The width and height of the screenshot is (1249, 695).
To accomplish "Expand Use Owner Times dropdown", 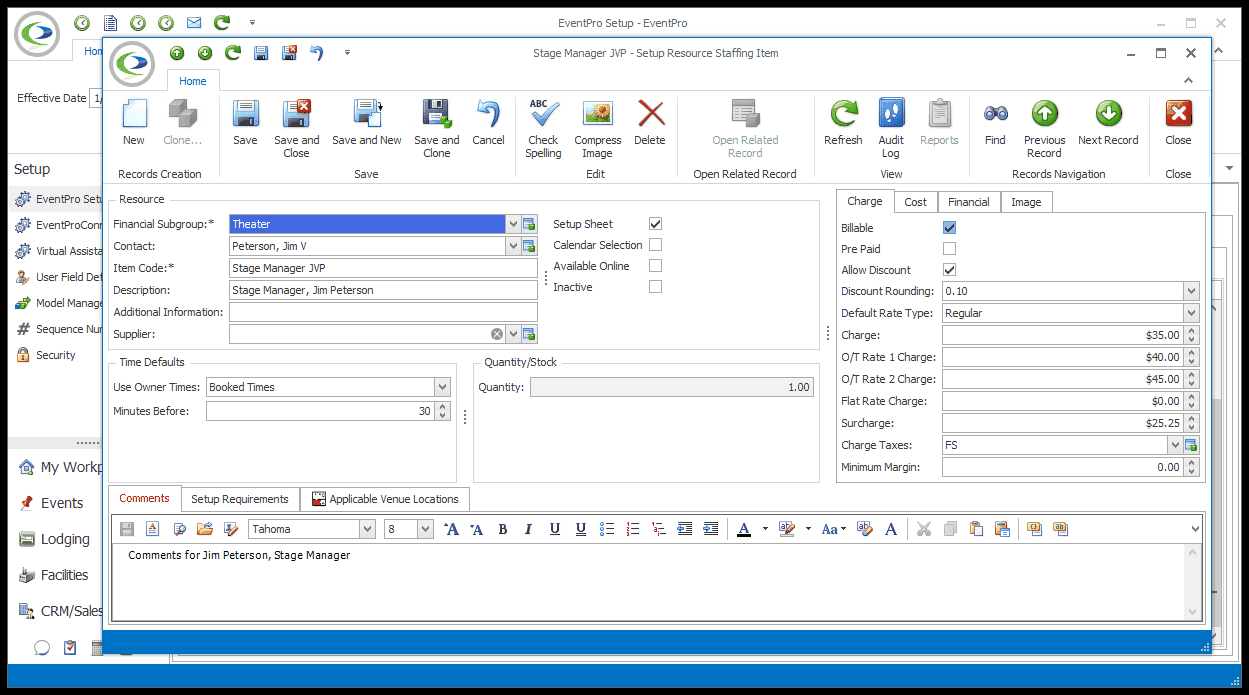I will [443, 387].
